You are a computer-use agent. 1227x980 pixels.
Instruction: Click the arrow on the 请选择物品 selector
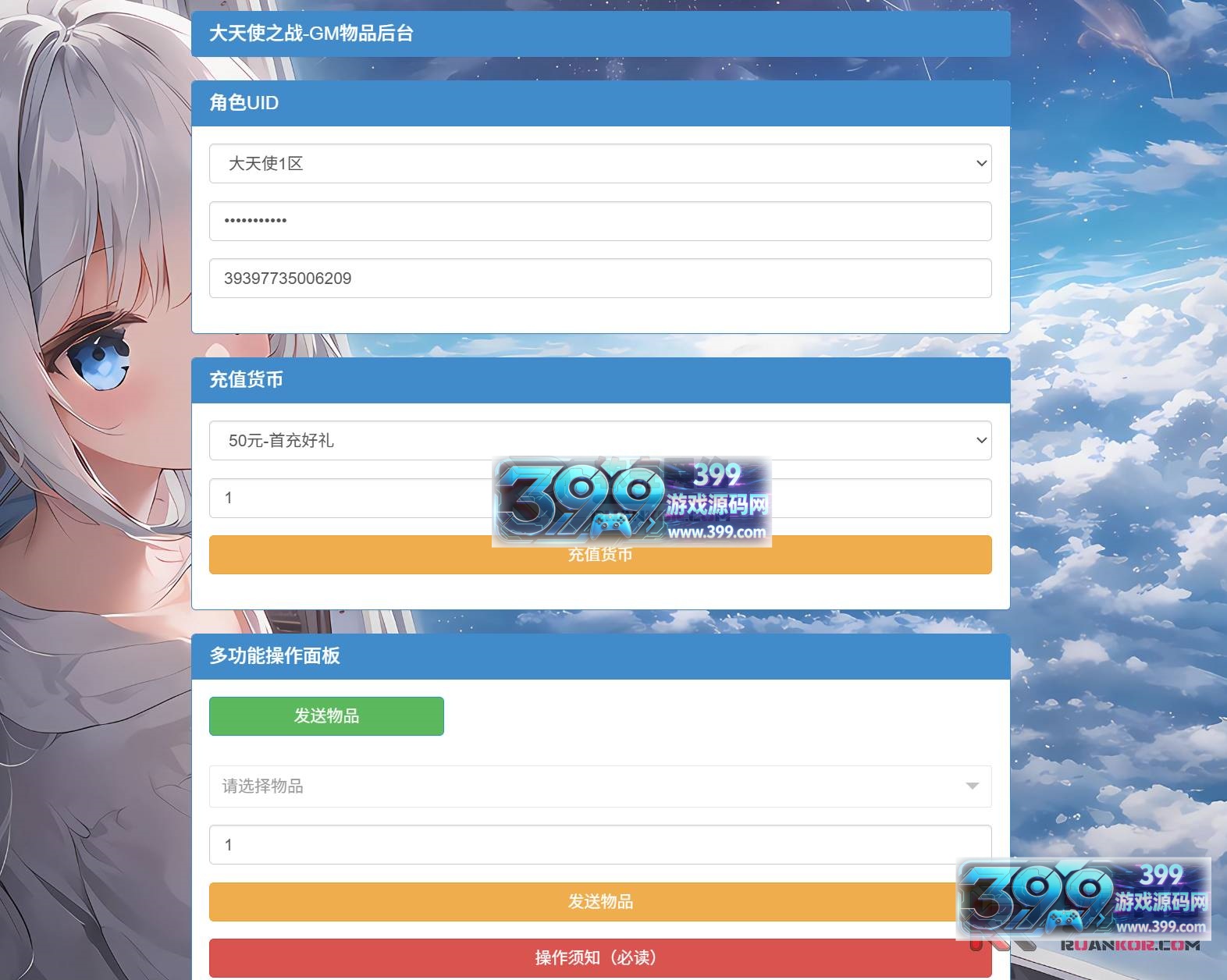972,786
